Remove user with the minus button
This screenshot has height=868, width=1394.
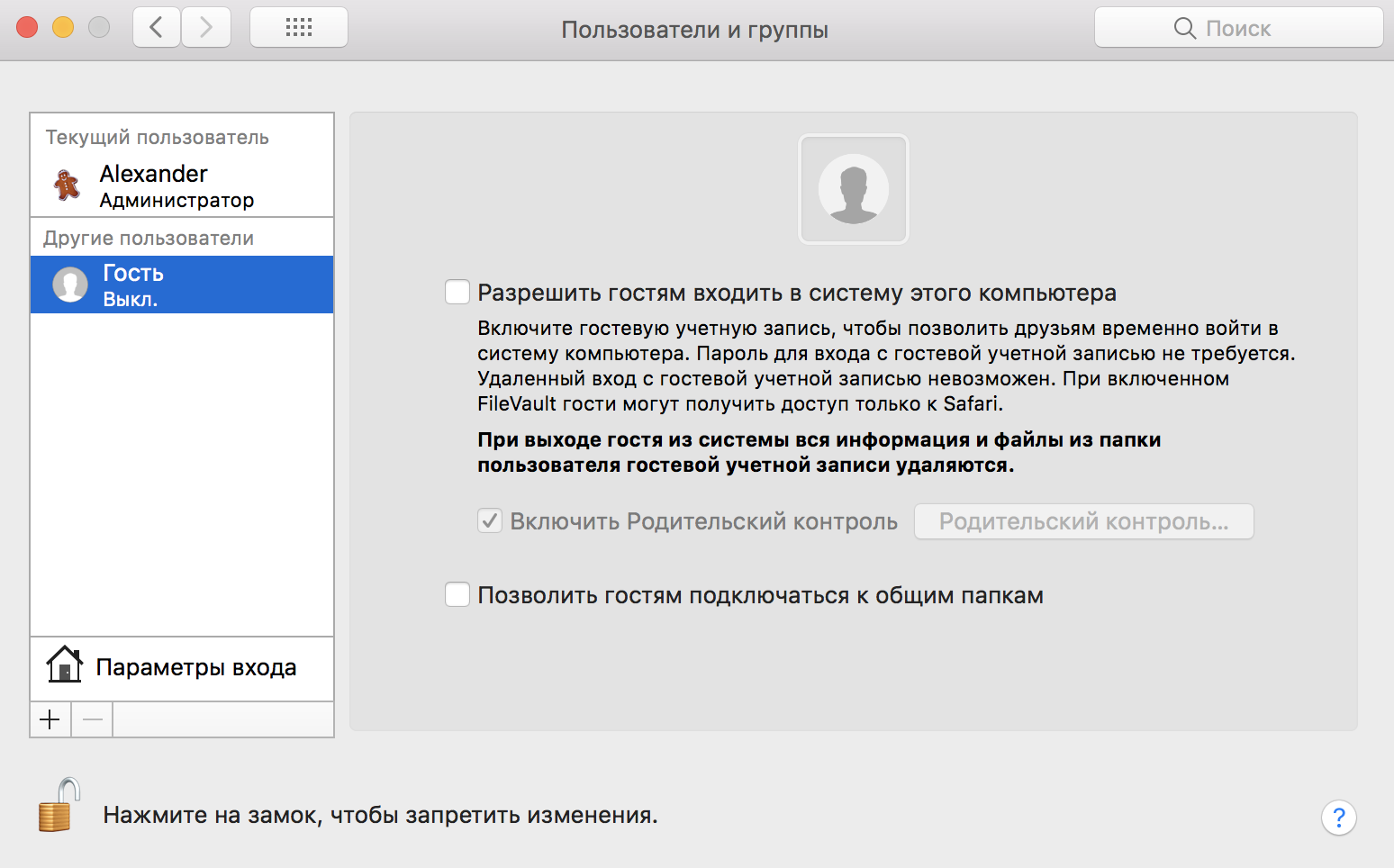coord(92,719)
